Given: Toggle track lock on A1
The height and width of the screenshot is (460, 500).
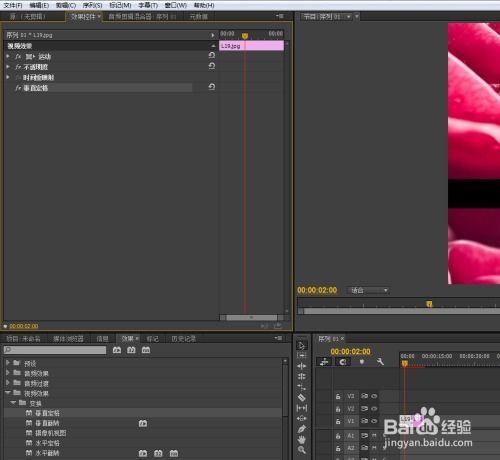Looking at the screenshot, I should [338, 436].
